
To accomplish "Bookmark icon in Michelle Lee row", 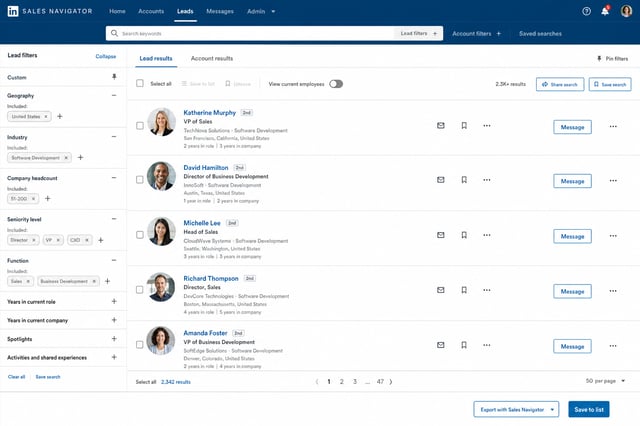I will [x=464, y=235].
